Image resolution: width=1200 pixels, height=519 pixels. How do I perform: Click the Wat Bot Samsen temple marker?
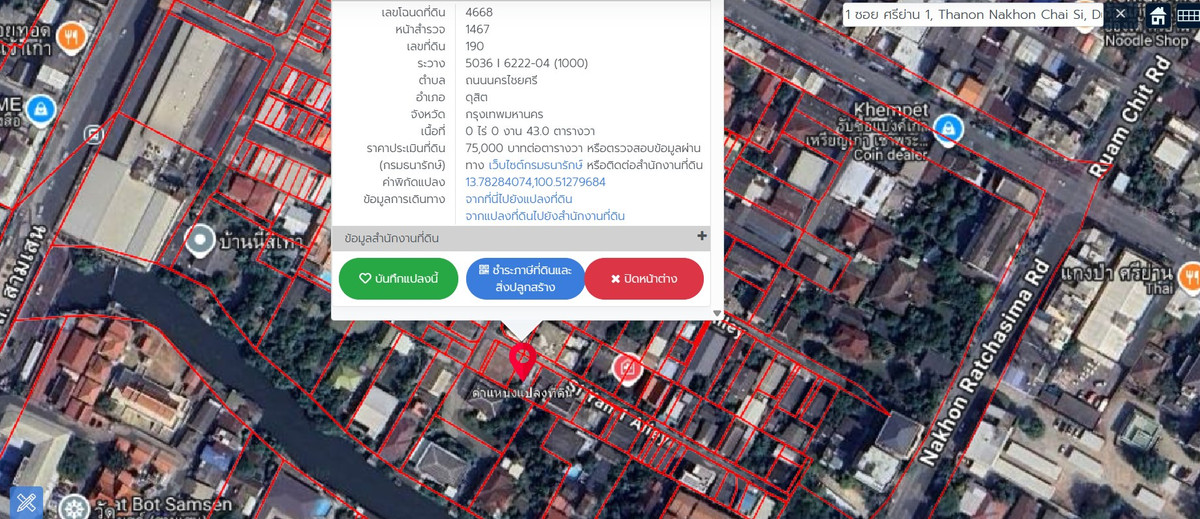coord(74,506)
